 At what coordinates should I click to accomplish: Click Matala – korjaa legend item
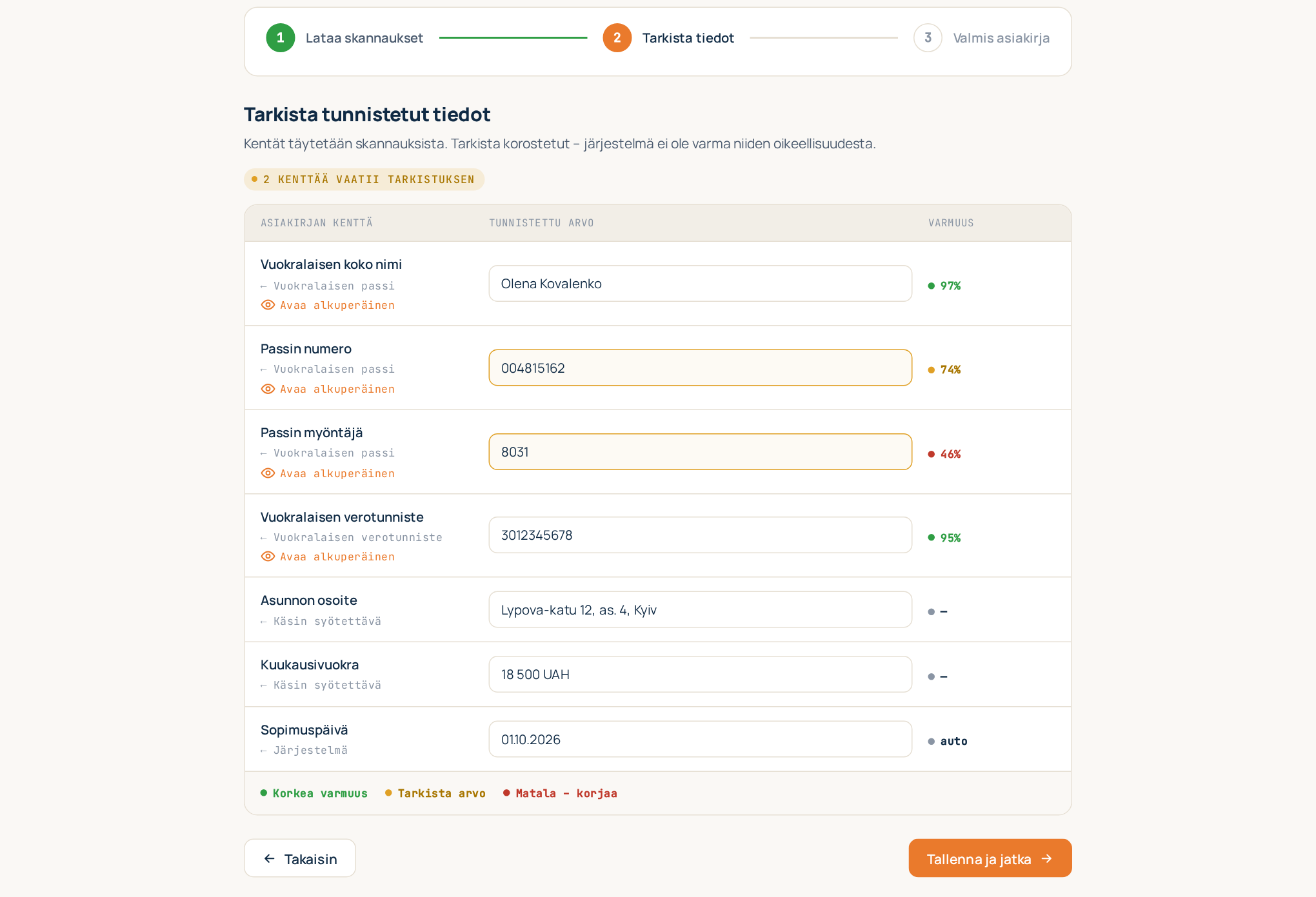(560, 793)
